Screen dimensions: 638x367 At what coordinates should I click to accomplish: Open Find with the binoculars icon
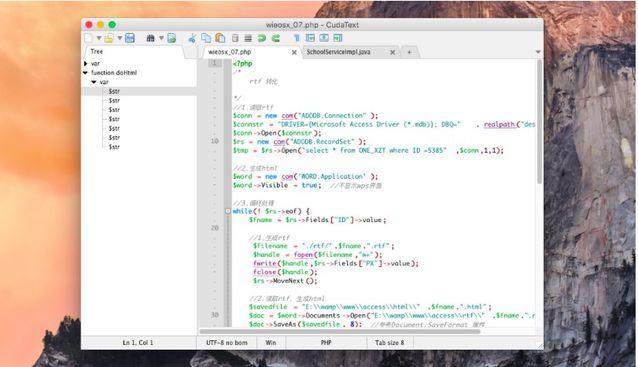tap(150, 38)
